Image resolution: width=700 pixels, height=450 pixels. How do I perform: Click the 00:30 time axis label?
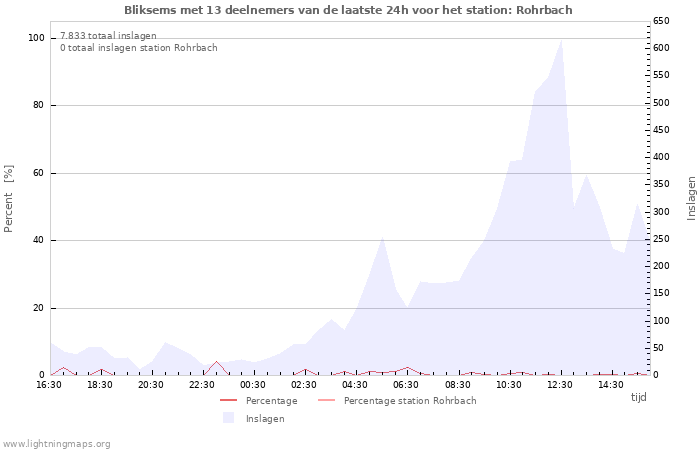click(x=253, y=385)
